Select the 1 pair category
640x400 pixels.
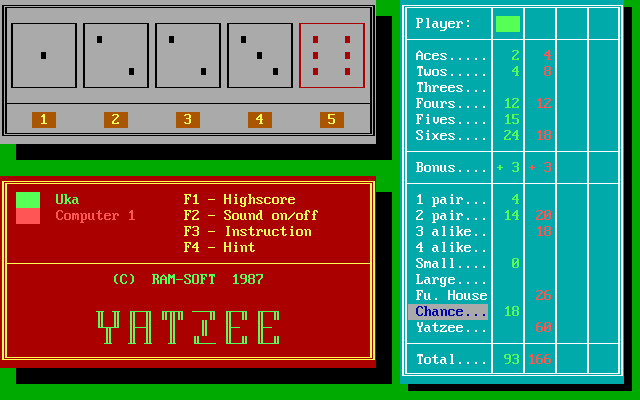(x=451, y=200)
